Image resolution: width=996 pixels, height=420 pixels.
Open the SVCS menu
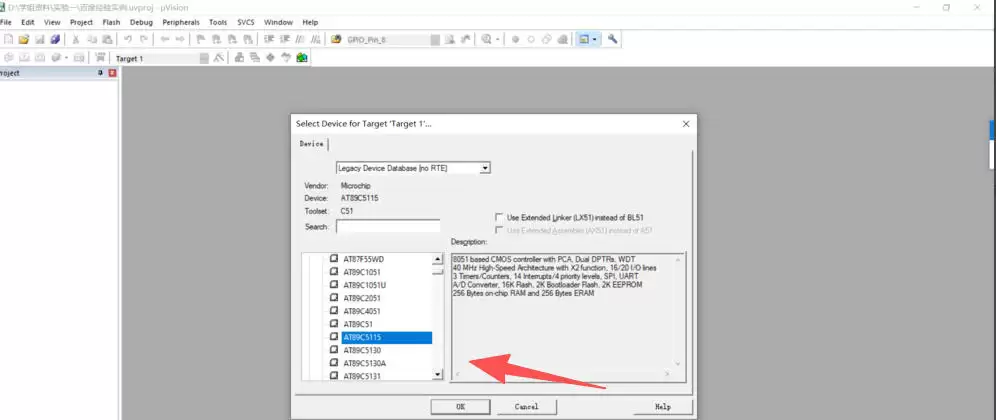246,22
